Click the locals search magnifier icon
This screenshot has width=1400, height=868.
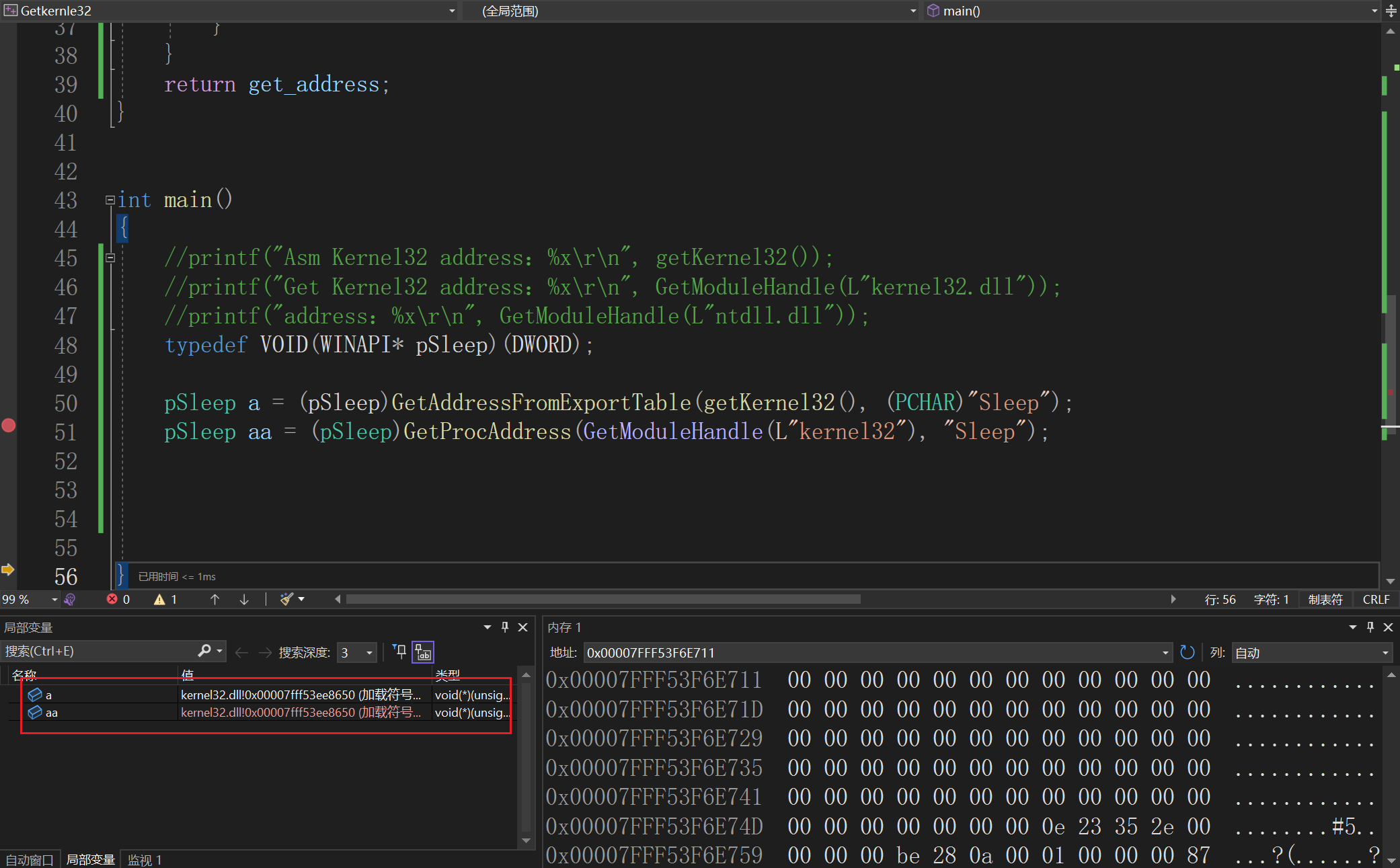(x=204, y=651)
